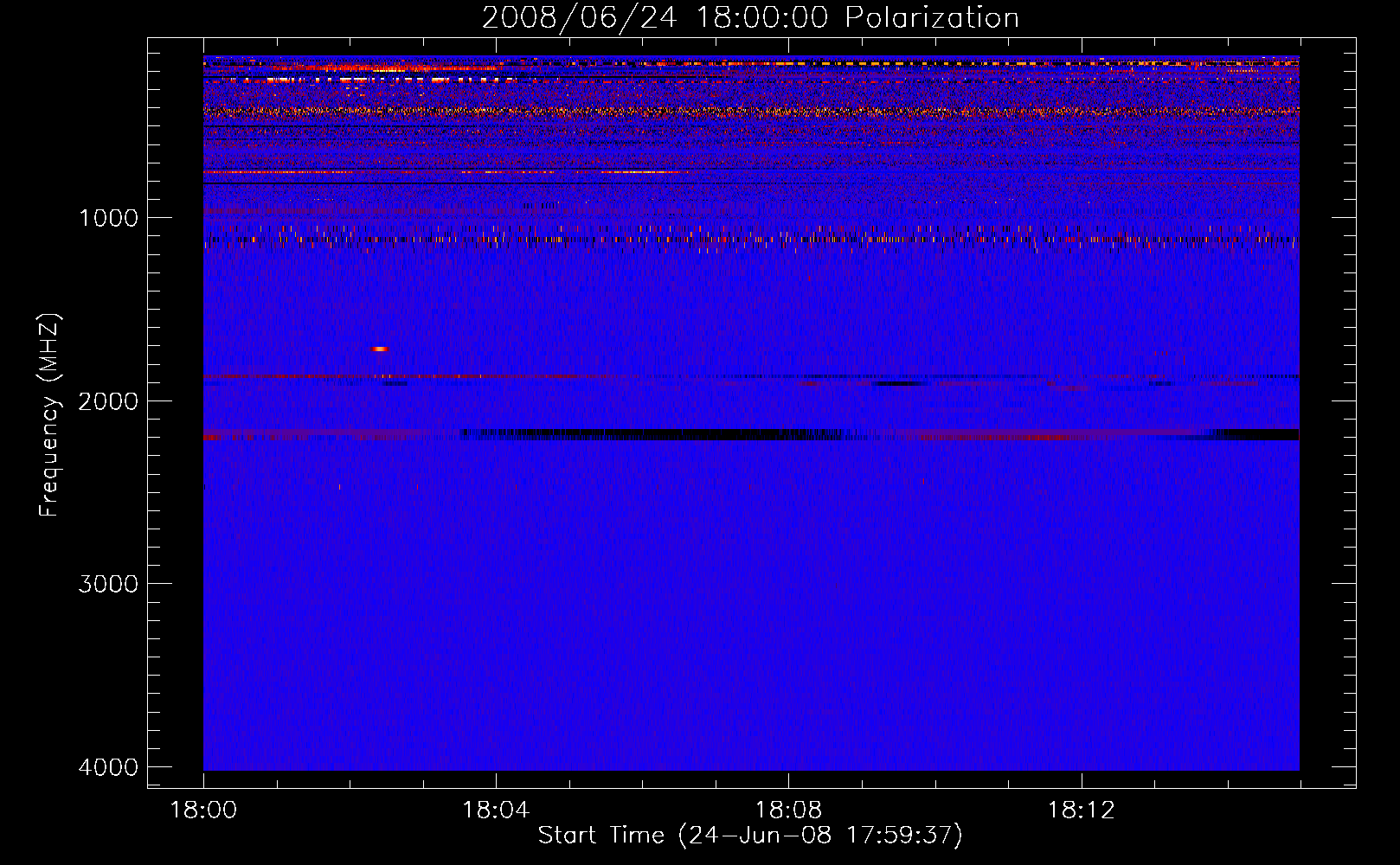Click the black band near 2200 MHz
Image resolution: width=1400 pixels, height=865 pixels.
pyautogui.click(x=649, y=434)
